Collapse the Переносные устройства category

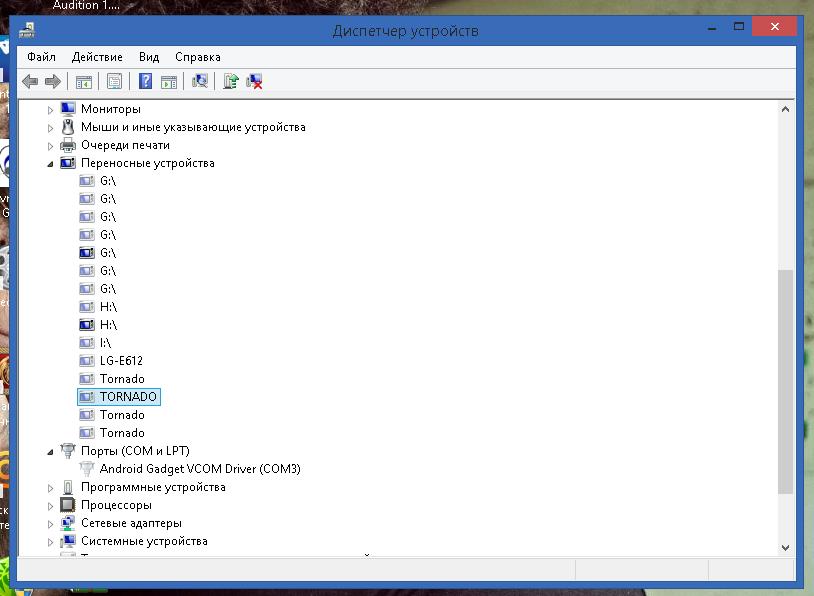[51, 163]
